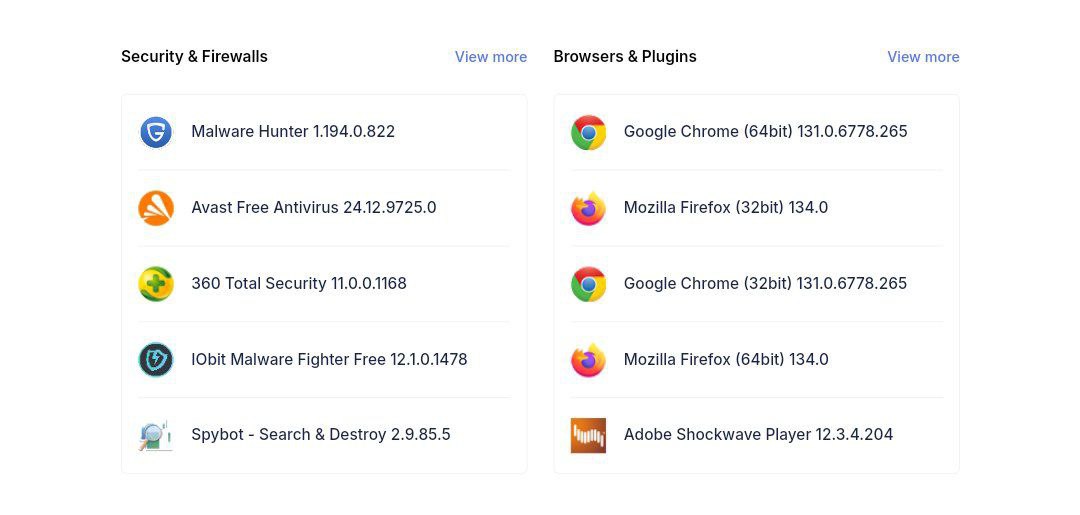Viewport: 1080px width, 515px height.
Task: Click the Chrome icon beside the 32bit entry
Action: [x=588, y=284]
